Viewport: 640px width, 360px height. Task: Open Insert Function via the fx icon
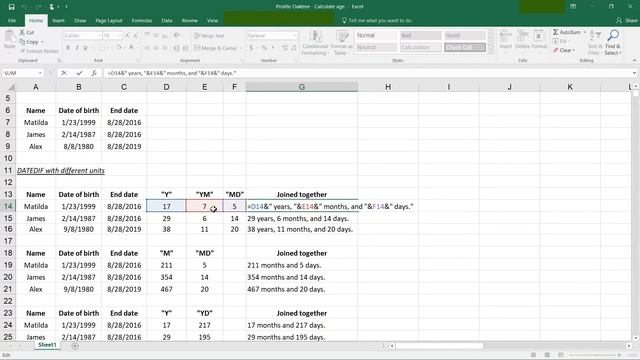94,73
